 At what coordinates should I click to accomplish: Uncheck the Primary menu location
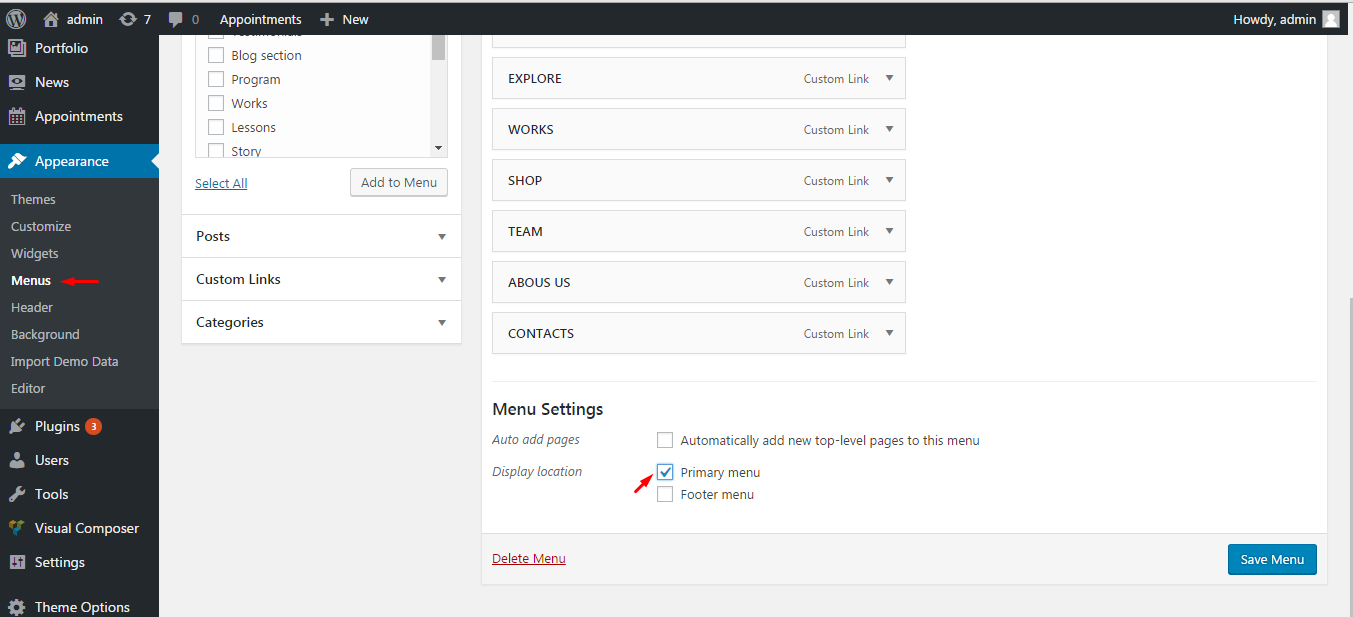tap(665, 472)
